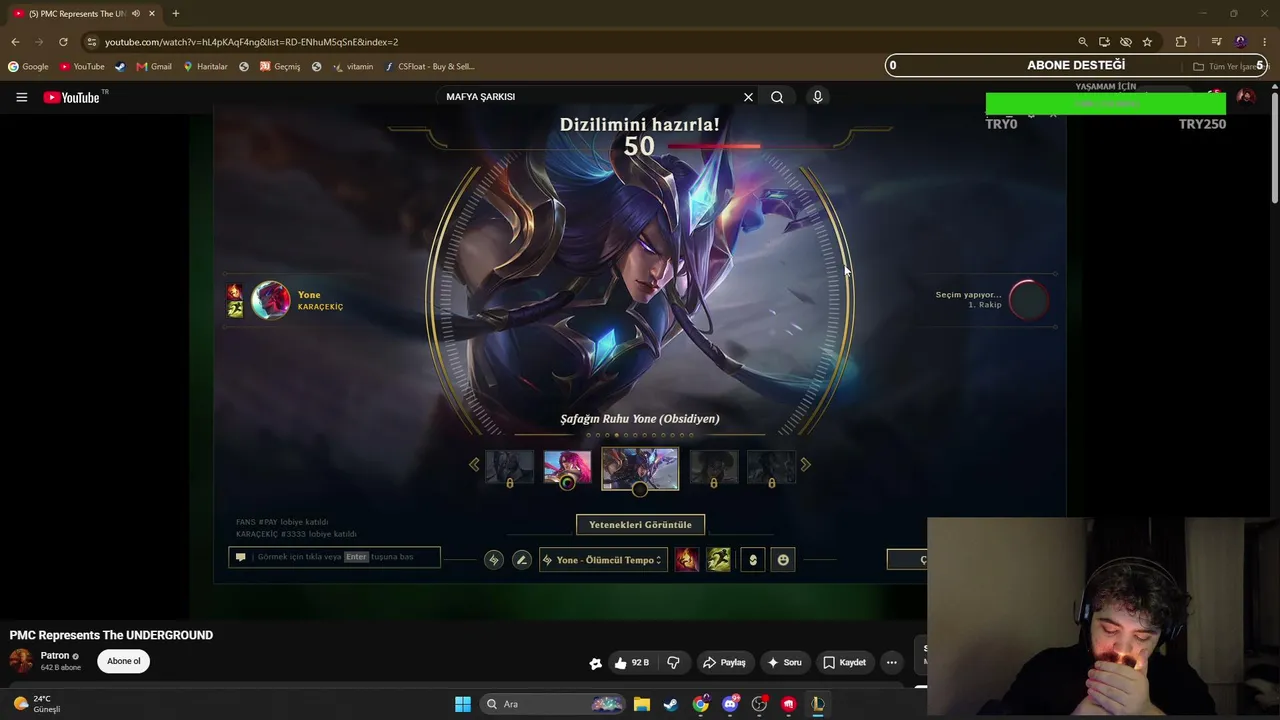This screenshot has width=1280, height=720.
Task: Go to YouTube home via logo
Action: coord(72,97)
